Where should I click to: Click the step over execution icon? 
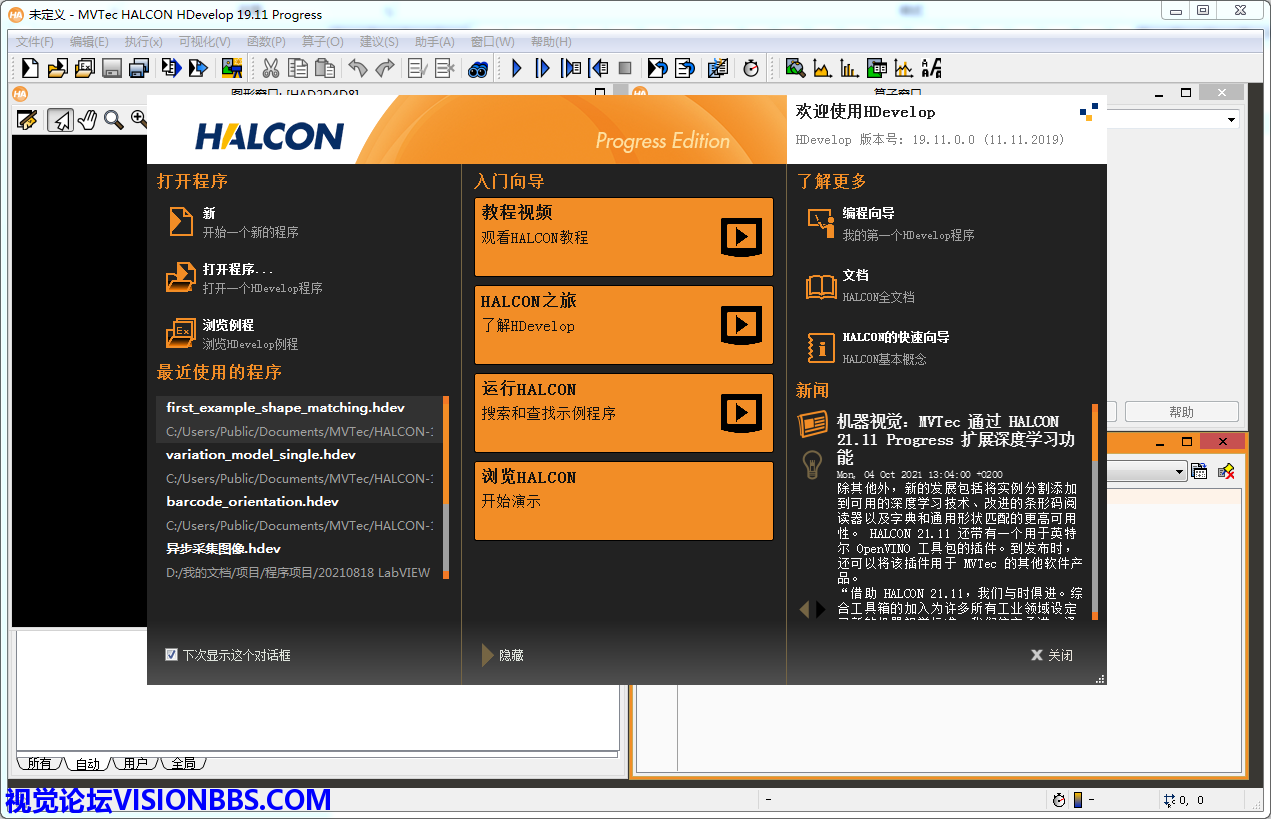543,68
